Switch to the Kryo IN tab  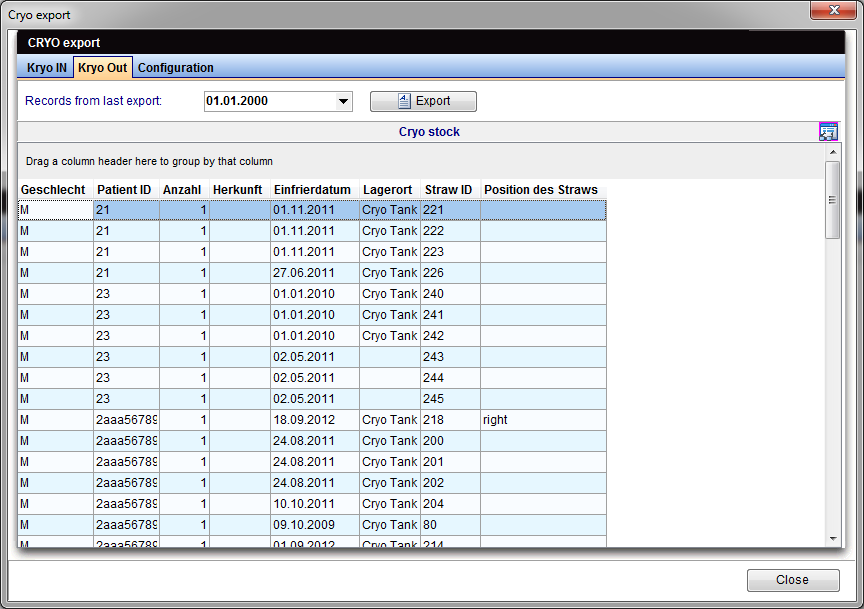click(x=47, y=68)
